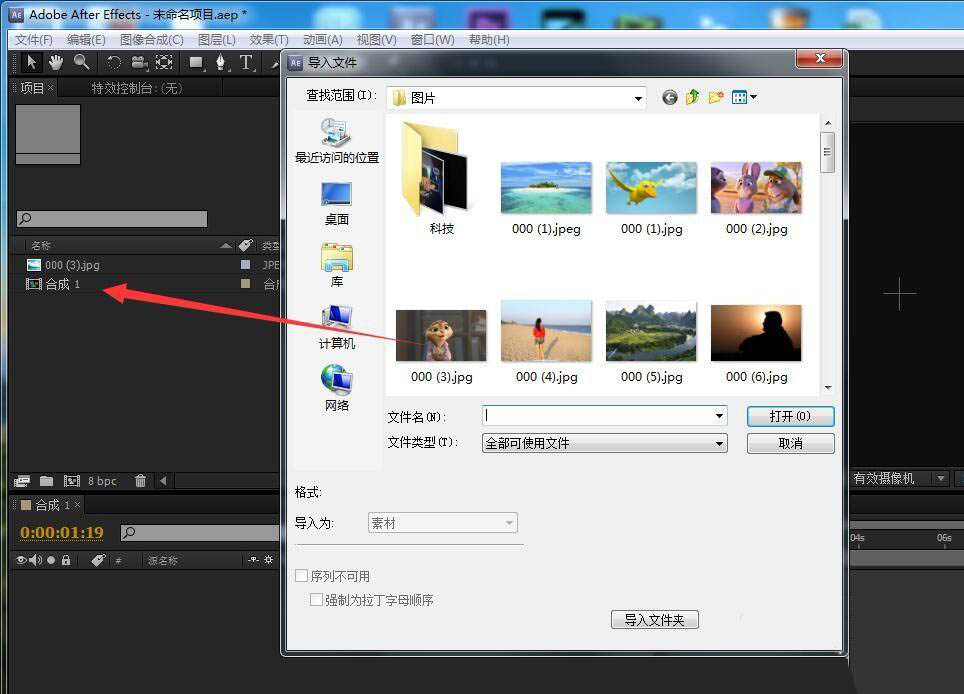Select the Hand tool in the toolbar

pyautogui.click(x=54, y=62)
